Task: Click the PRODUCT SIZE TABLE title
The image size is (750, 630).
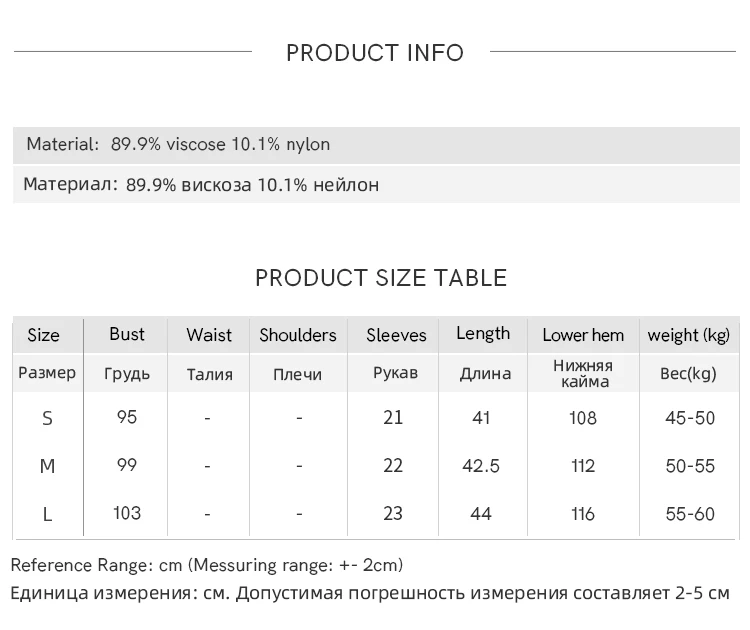Action: [381, 278]
